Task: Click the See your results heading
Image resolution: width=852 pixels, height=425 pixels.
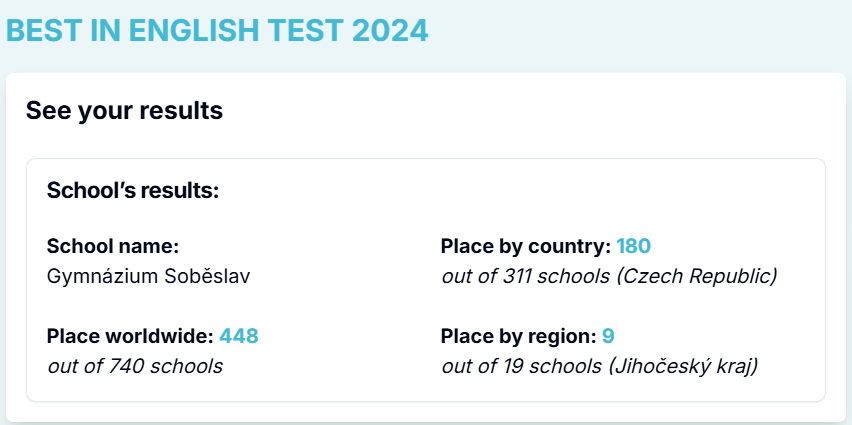Action: [x=124, y=110]
